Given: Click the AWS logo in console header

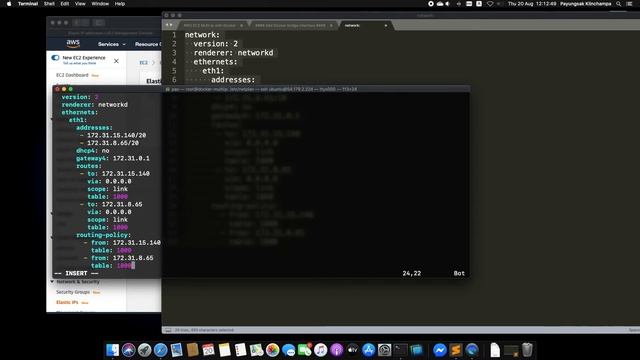Looking at the screenshot, I should click(73, 43).
